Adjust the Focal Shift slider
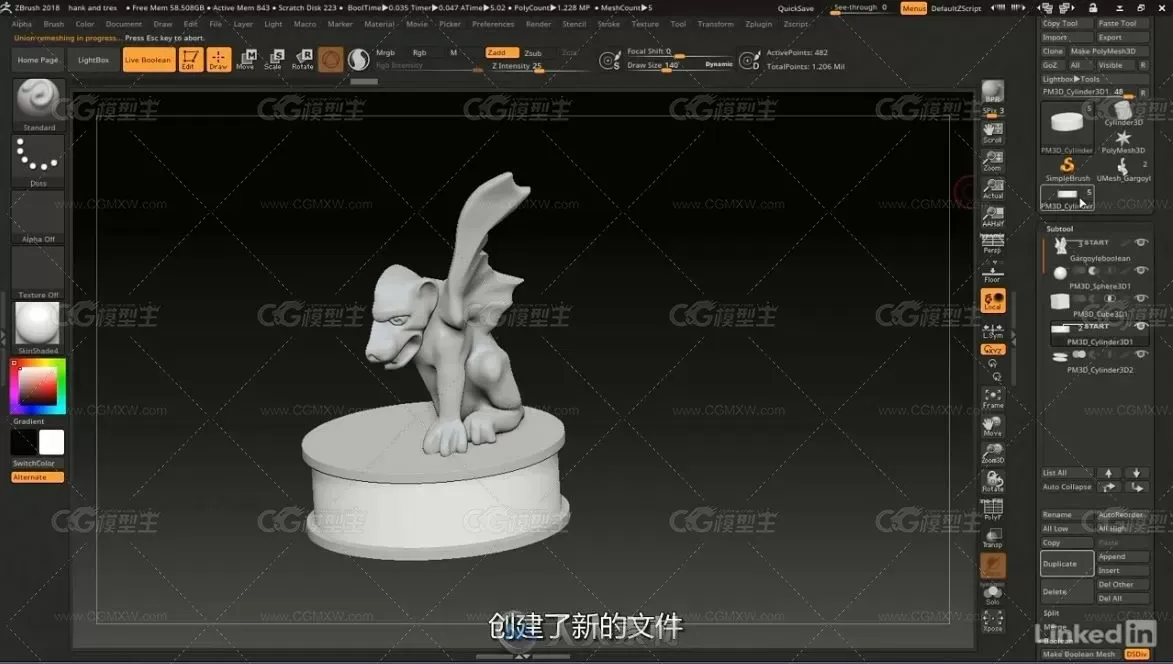Viewport: 1173px width, 664px height. [679, 52]
